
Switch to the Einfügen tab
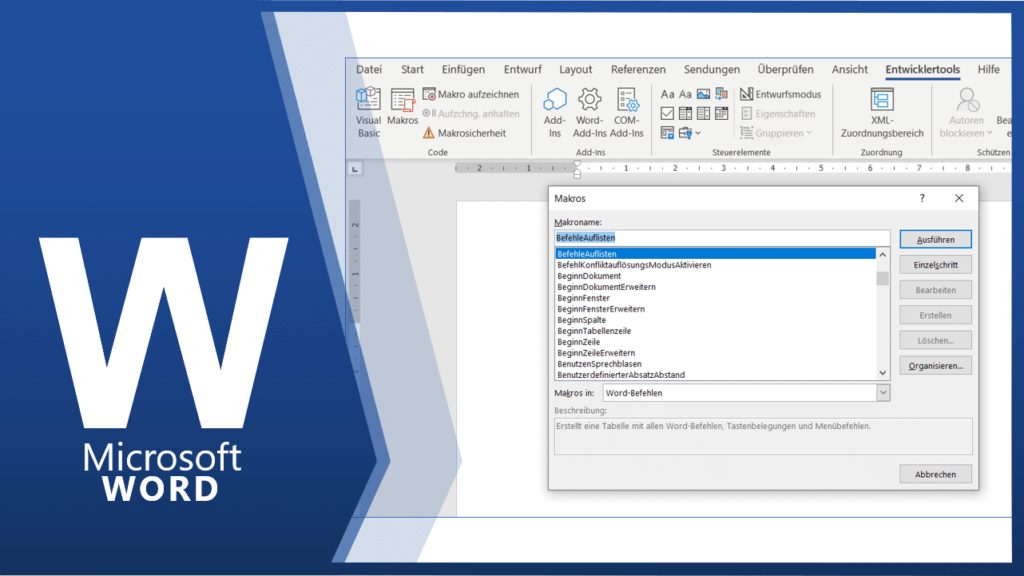463,69
